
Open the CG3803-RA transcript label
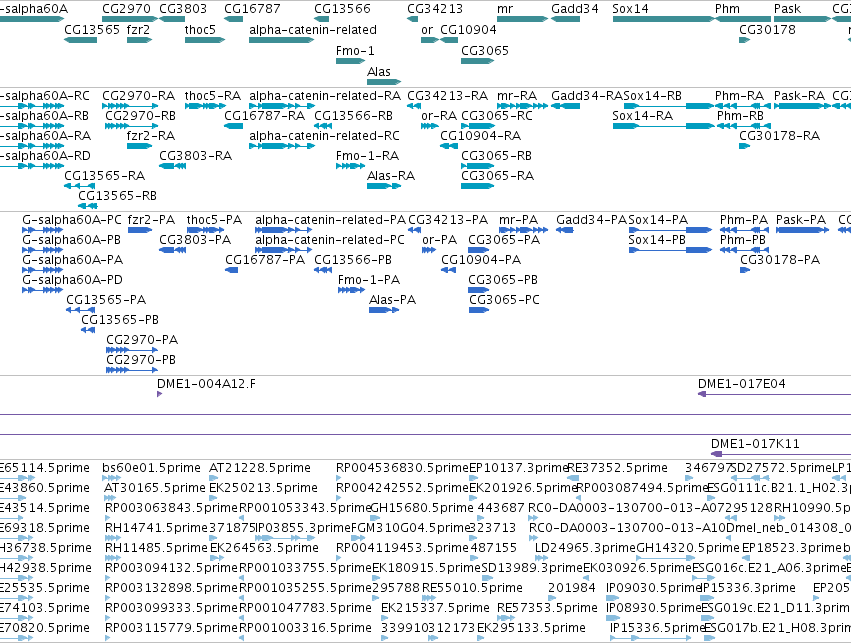pos(195,156)
